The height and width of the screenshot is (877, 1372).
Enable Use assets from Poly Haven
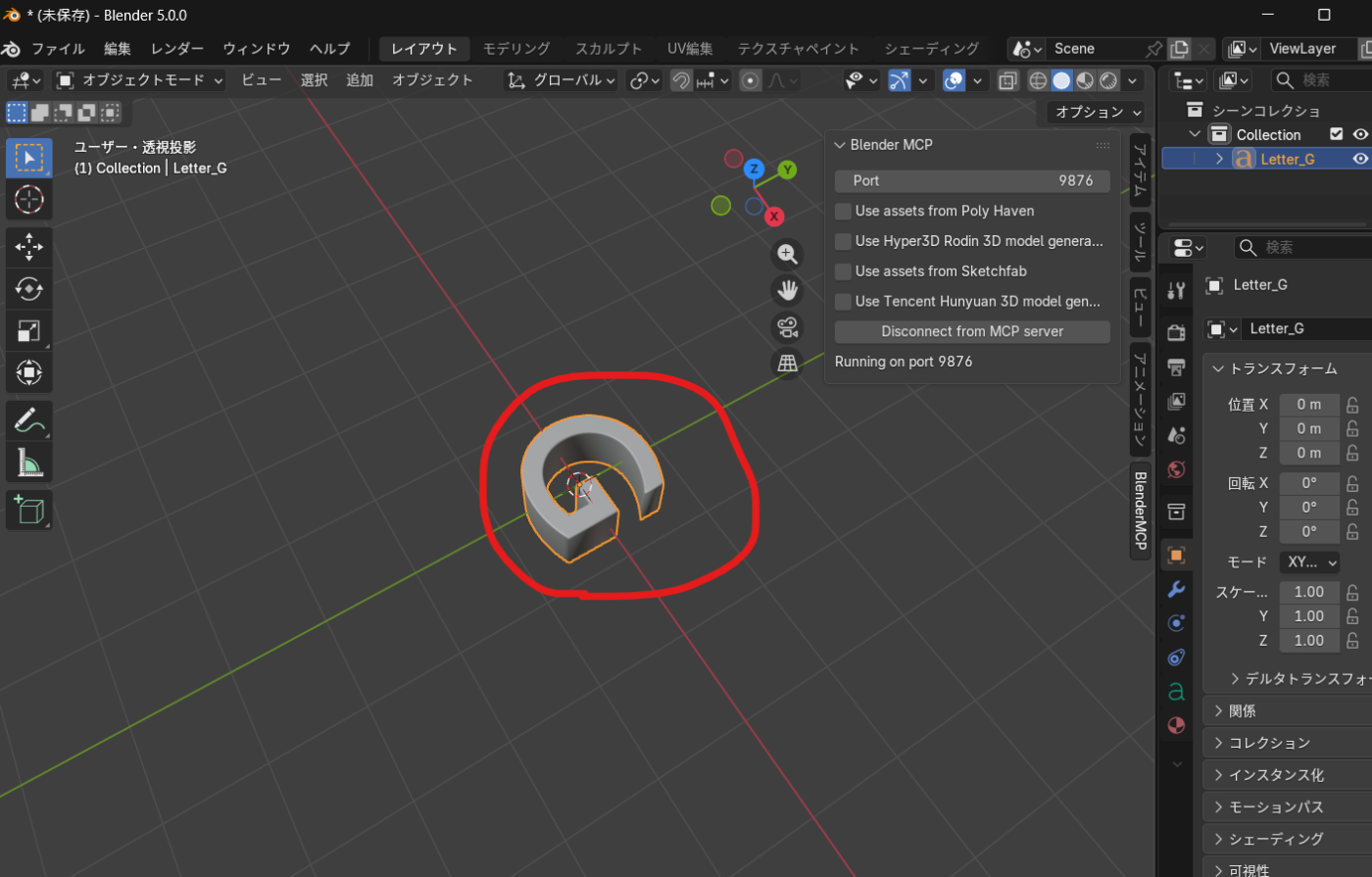coord(843,212)
